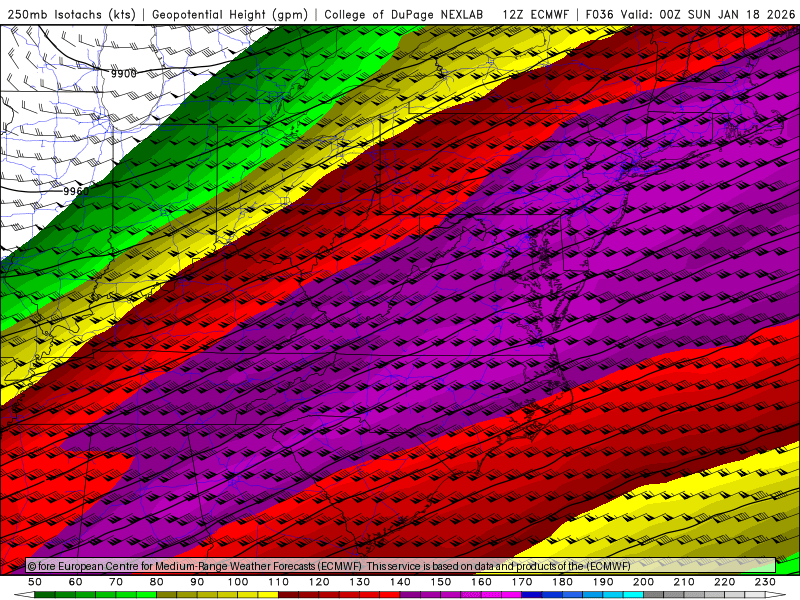
Task: Click the 160 label on the color scale
Action: [x=481, y=582]
